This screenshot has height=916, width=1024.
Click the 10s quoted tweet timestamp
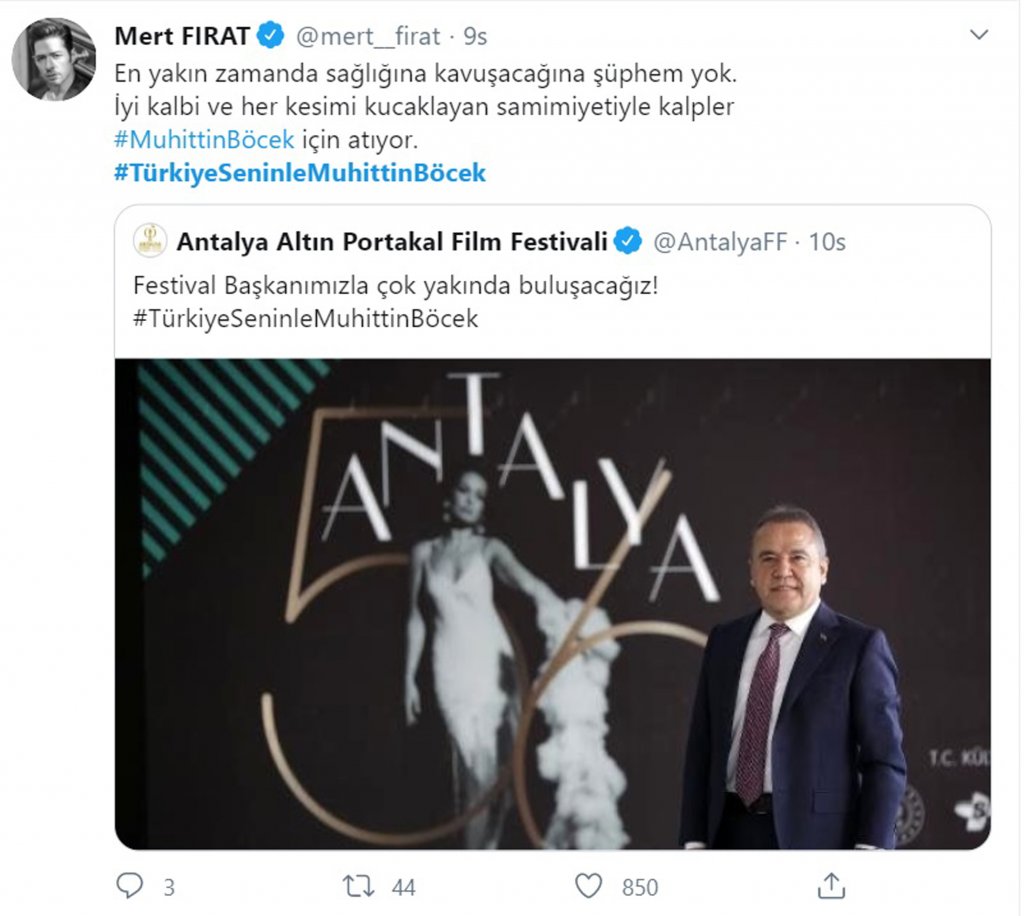(x=827, y=241)
